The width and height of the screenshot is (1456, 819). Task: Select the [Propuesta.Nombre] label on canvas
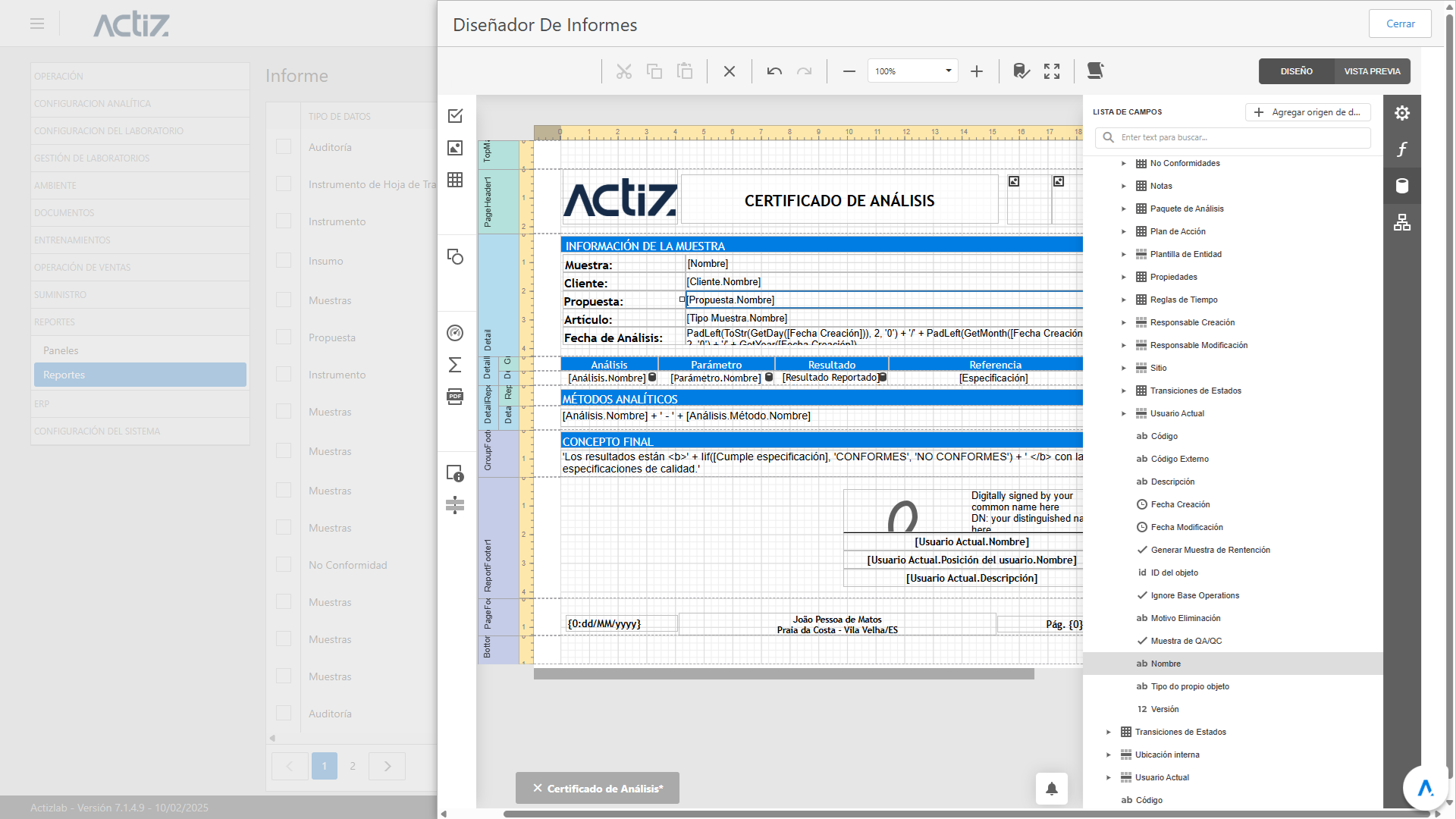(884, 300)
